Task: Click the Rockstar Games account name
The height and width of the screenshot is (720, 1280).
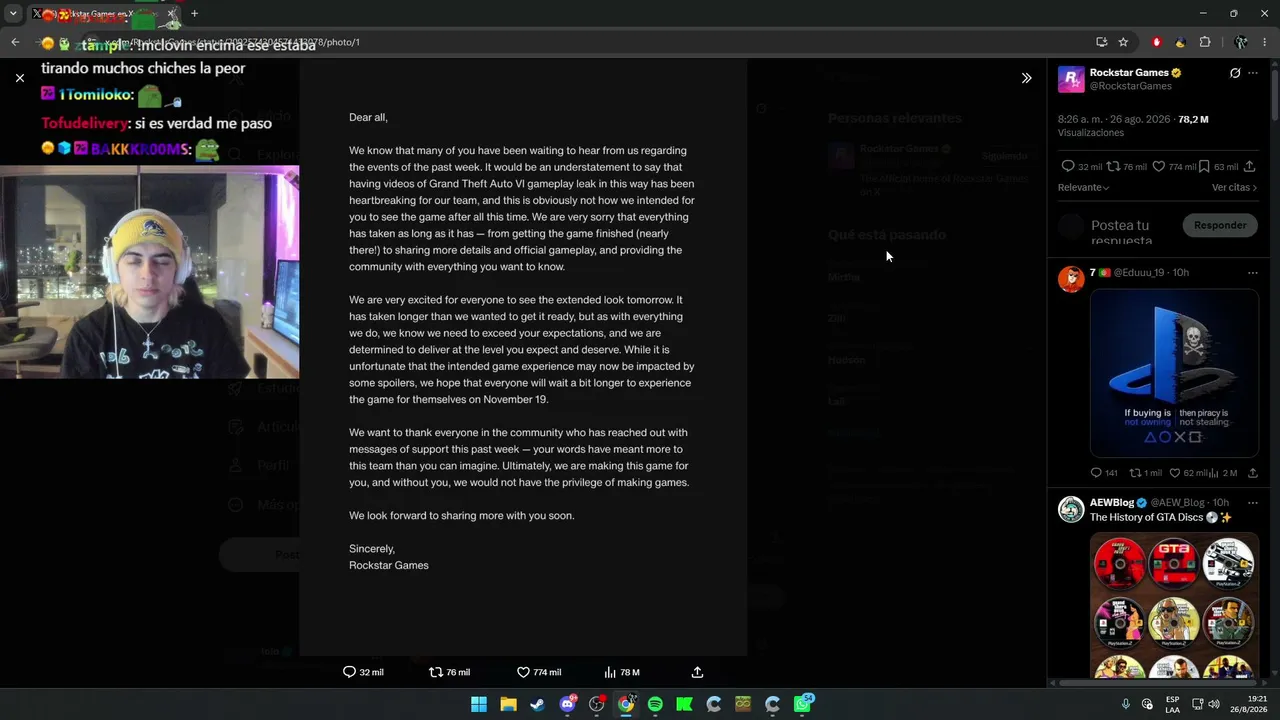Action: coord(1129,73)
